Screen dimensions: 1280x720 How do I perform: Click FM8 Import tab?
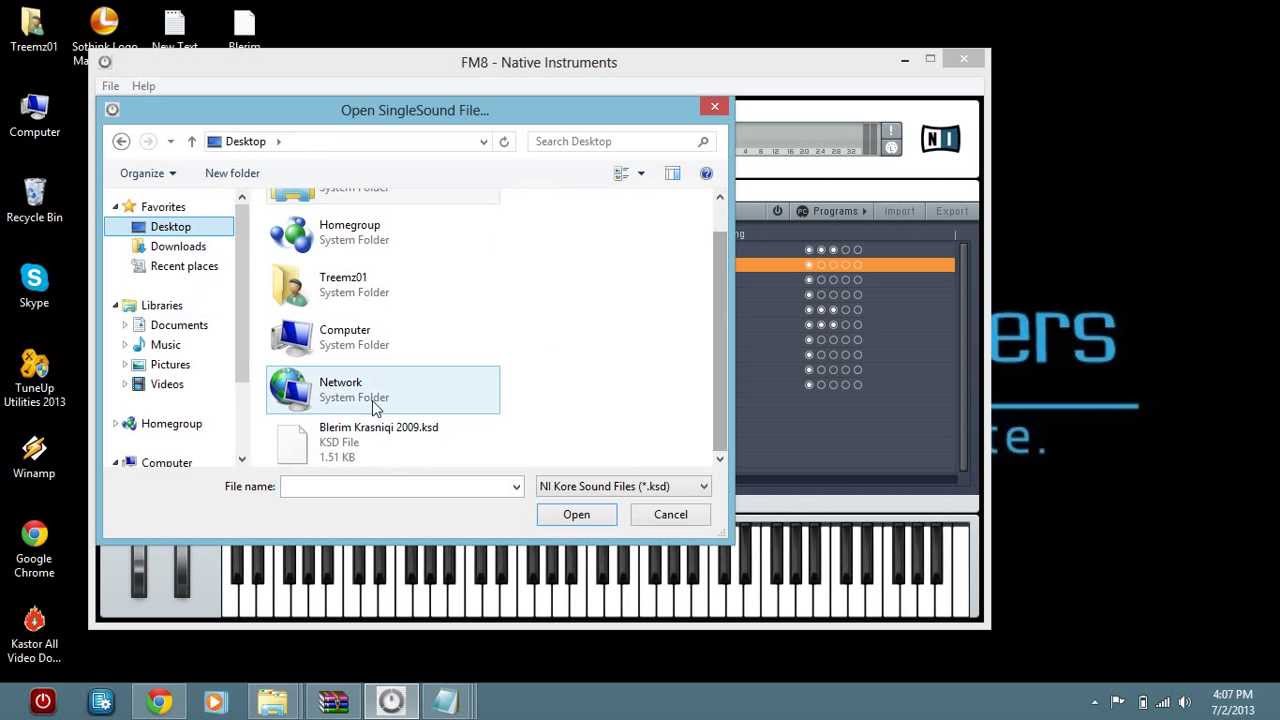point(899,211)
